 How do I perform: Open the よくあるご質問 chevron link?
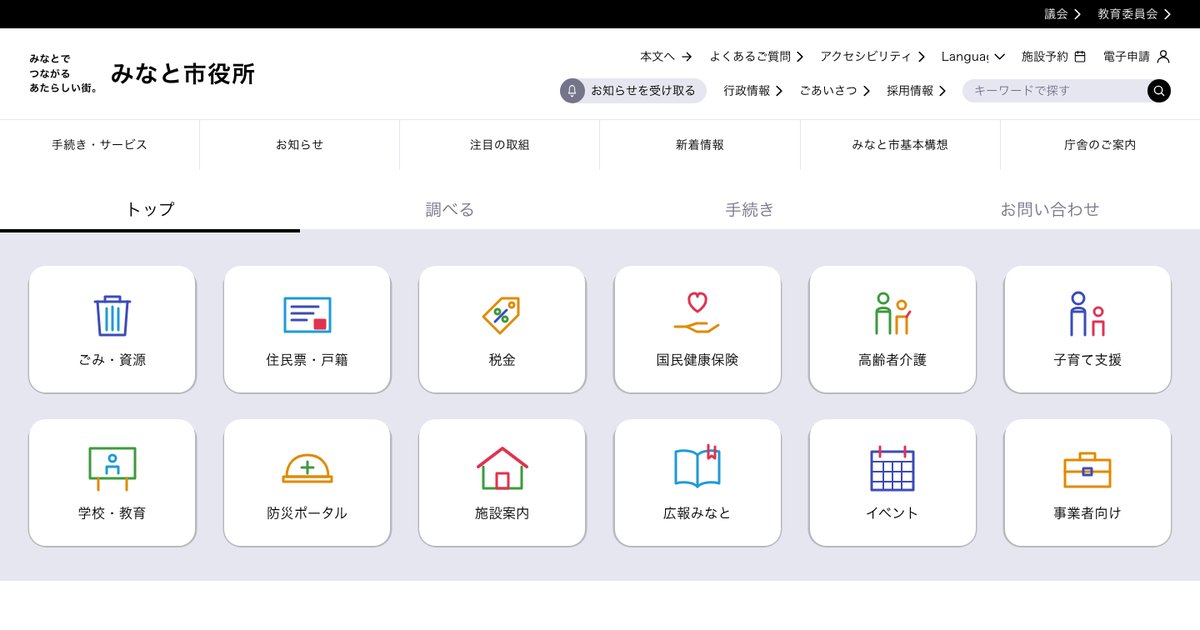[x=757, y=57]
